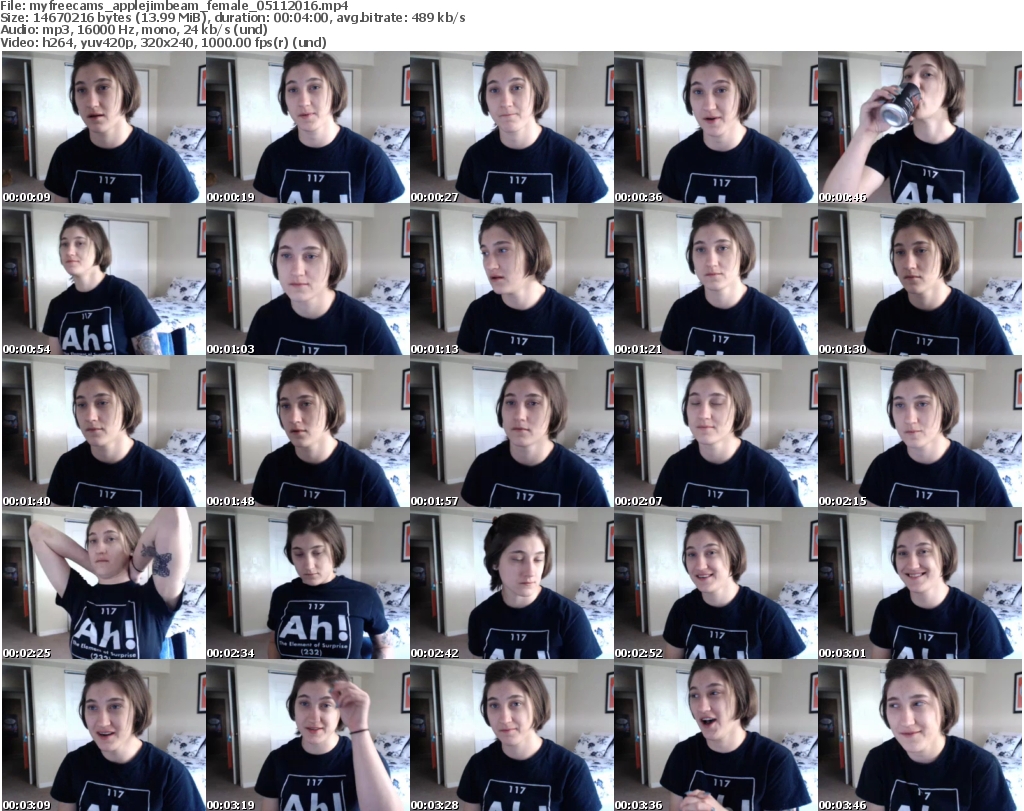The width and height of the screenshot is (1024, 811).
Task: Select the 00:01:40 frame
Action: click(x=104, y=432)
